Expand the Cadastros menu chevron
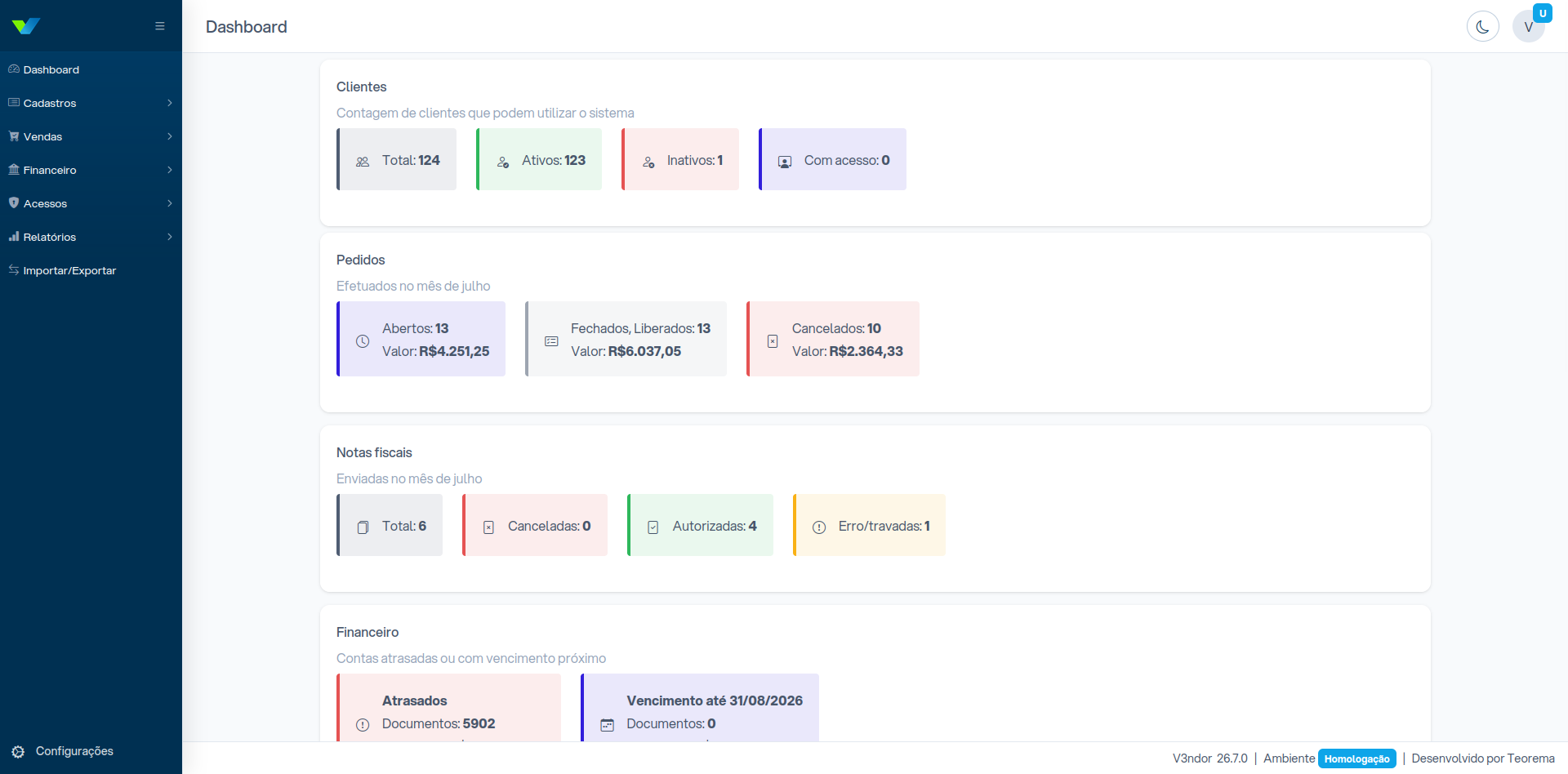The width and height of the screenshot is (1568, 774). click(170, 103)
